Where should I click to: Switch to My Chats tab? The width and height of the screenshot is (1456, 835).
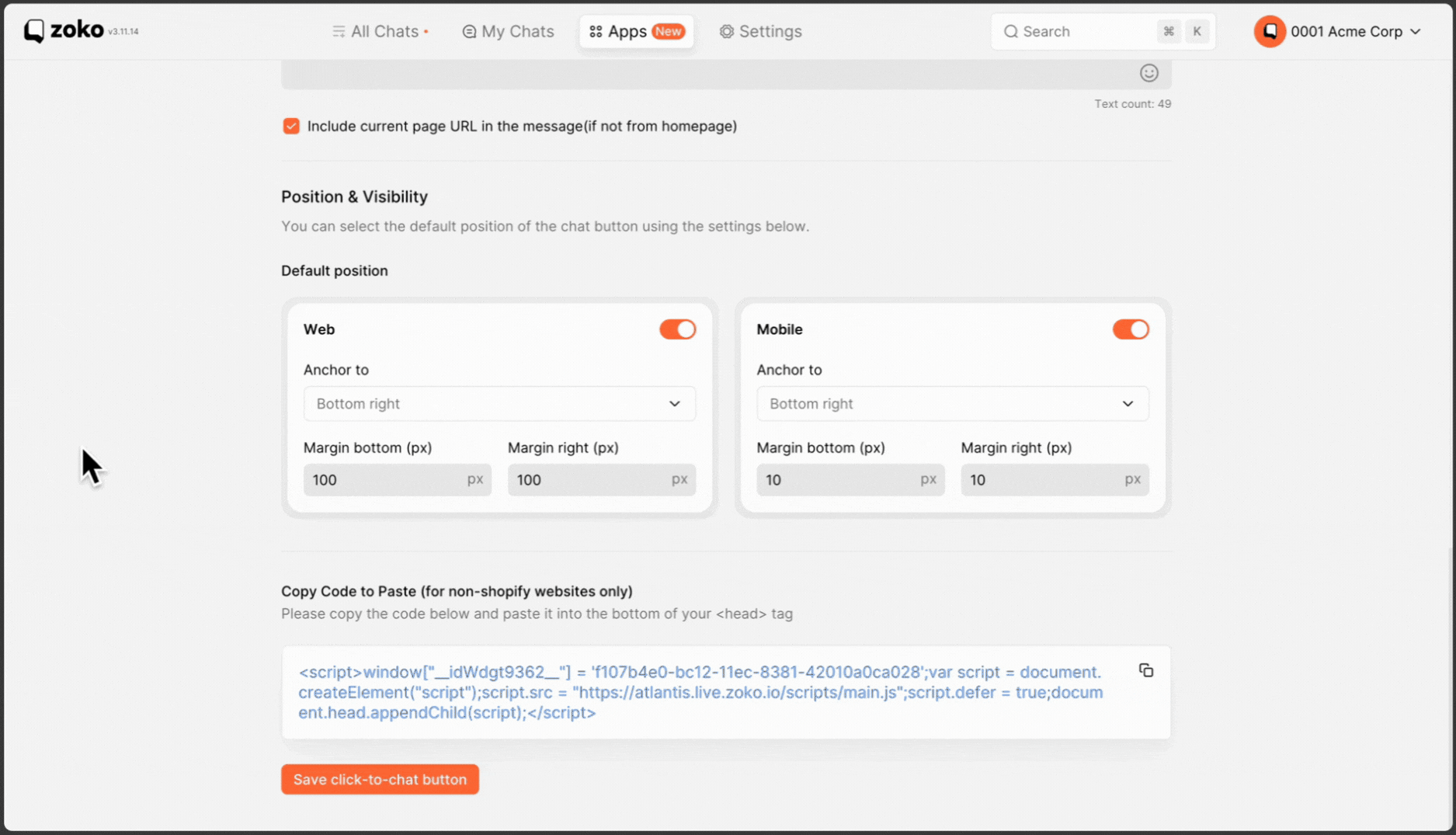pos(508,32)
